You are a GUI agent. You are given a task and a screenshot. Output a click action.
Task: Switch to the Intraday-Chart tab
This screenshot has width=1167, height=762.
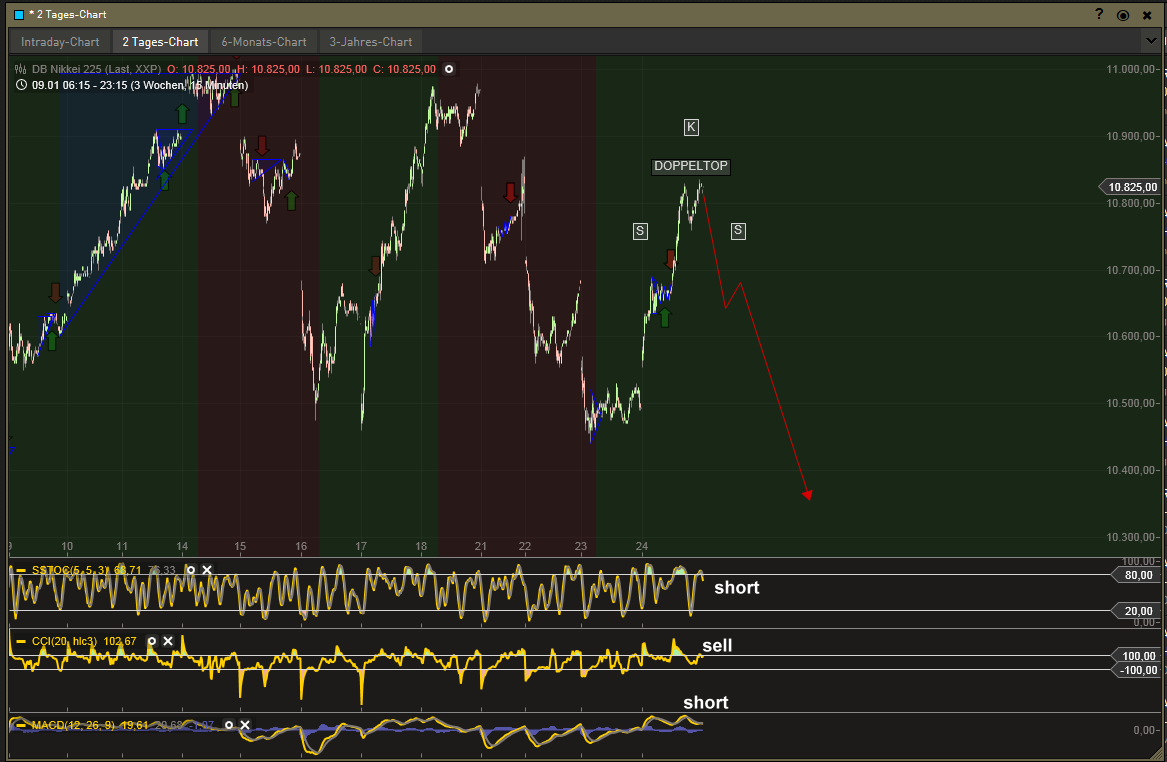pyautogui.click(x=60, y=42)
